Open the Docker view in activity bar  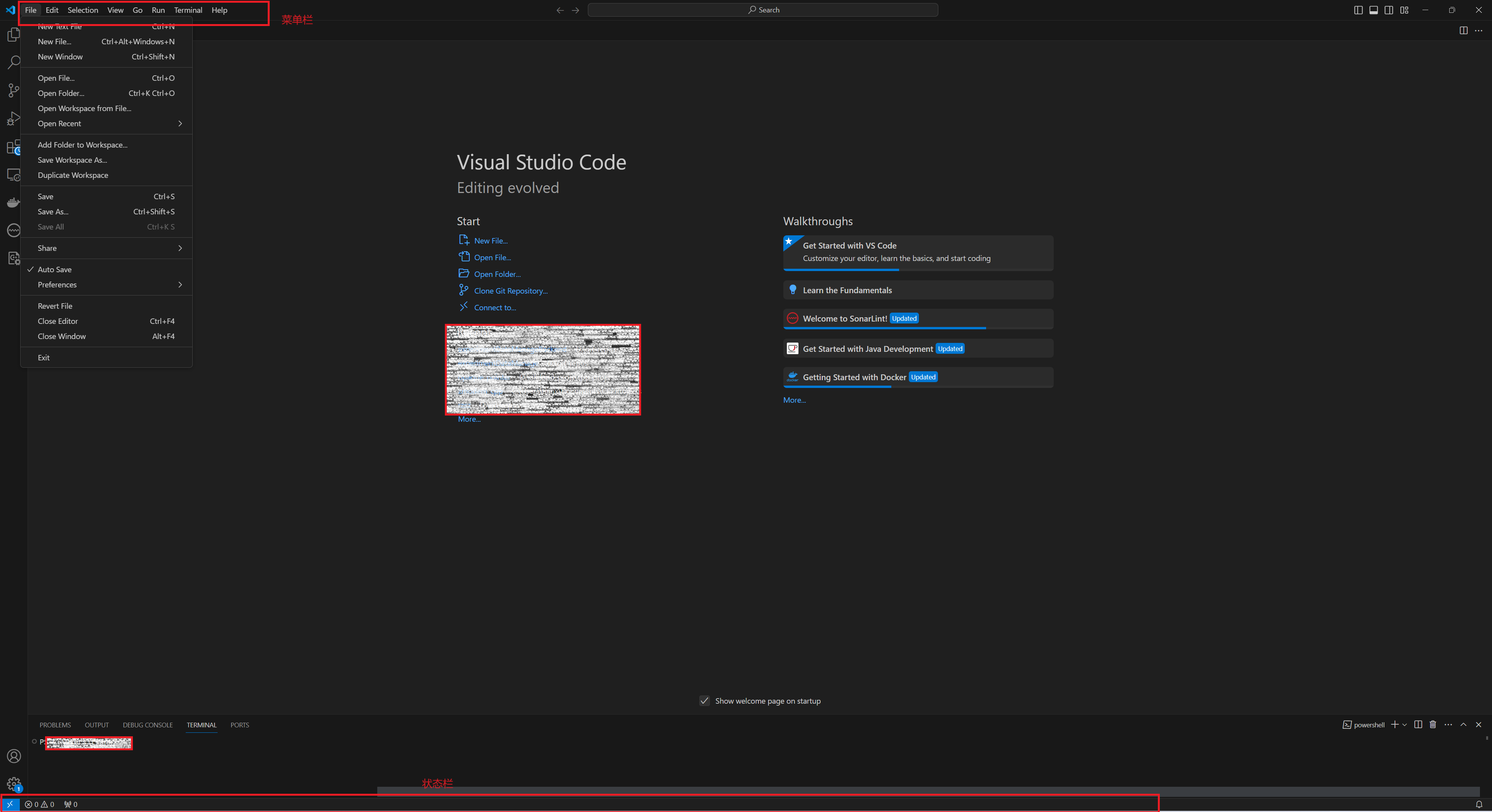pos(13,203)
